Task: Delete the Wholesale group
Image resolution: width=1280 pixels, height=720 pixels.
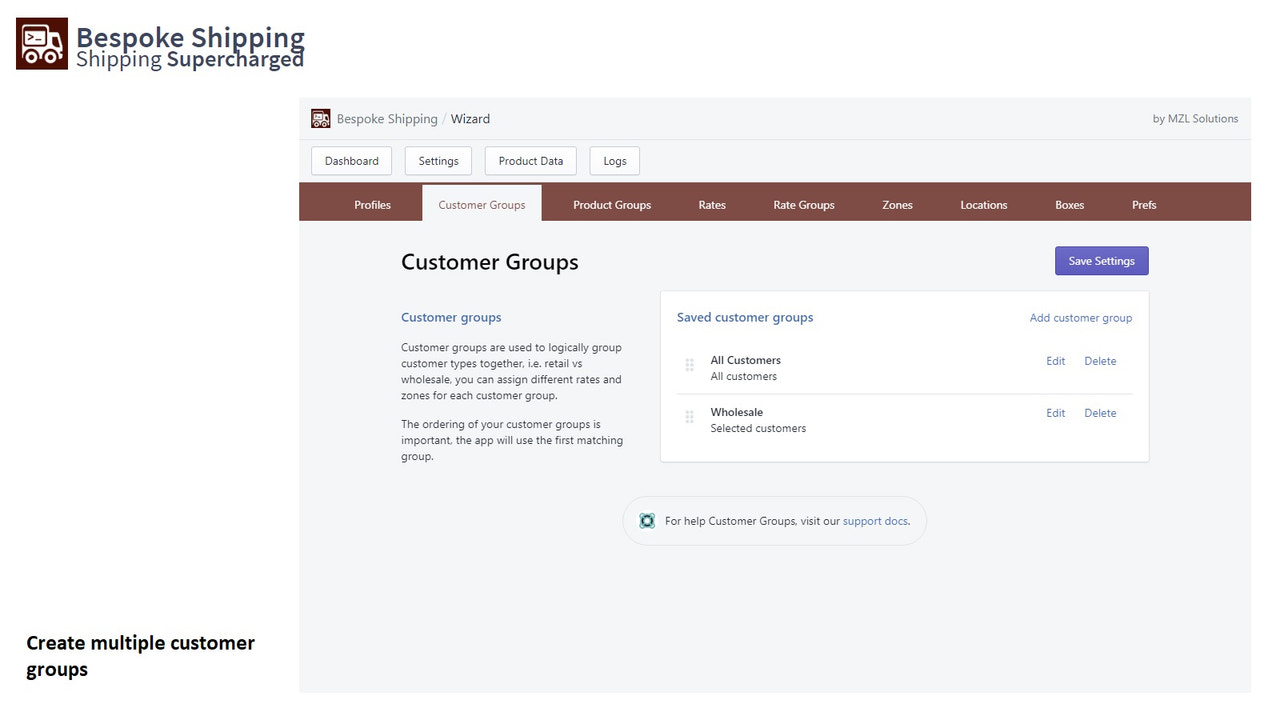Action: (1099, 412)
